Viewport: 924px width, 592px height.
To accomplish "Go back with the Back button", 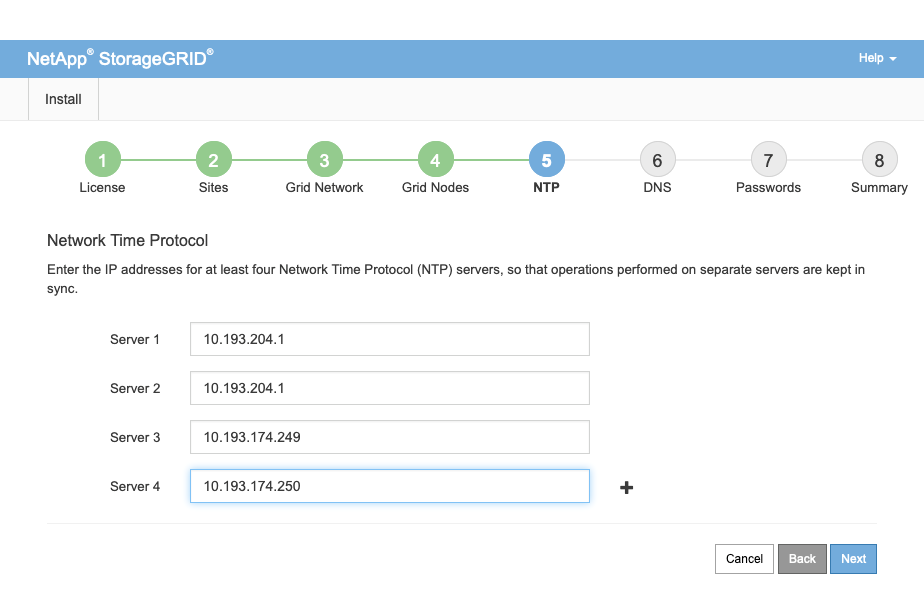I will point(802,559).
